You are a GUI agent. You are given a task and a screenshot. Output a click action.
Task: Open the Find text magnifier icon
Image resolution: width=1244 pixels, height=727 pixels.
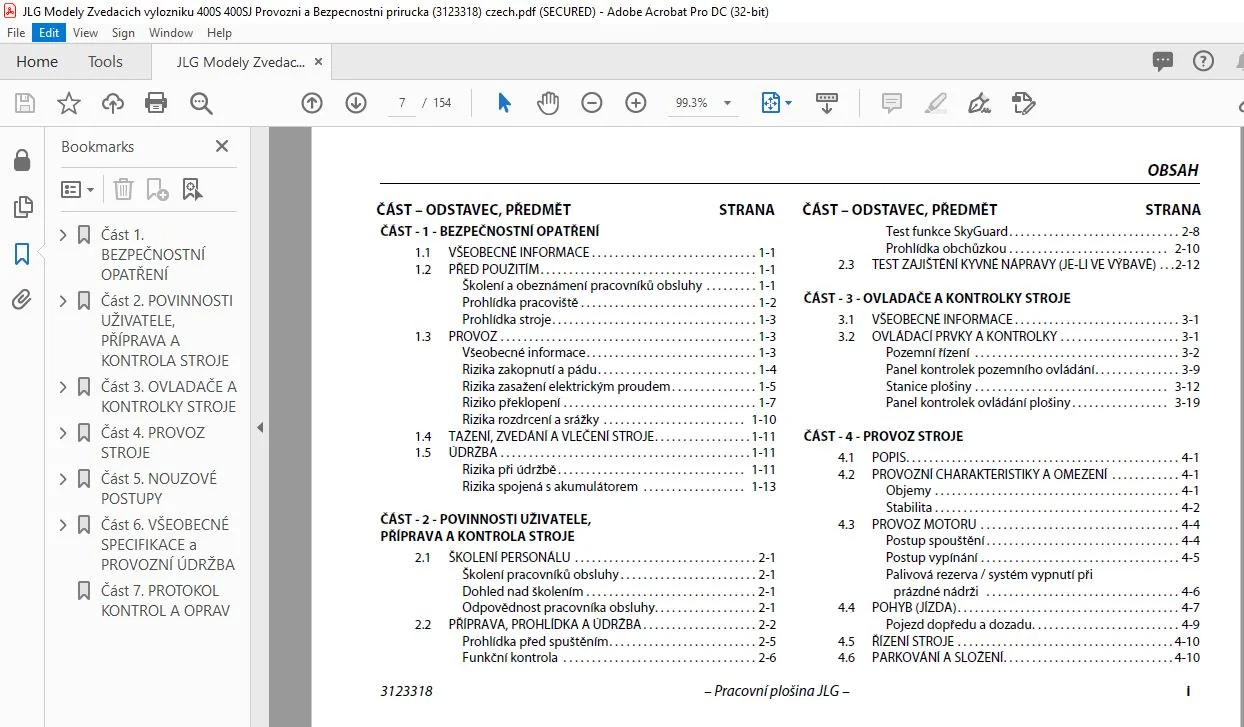[201, 103]
